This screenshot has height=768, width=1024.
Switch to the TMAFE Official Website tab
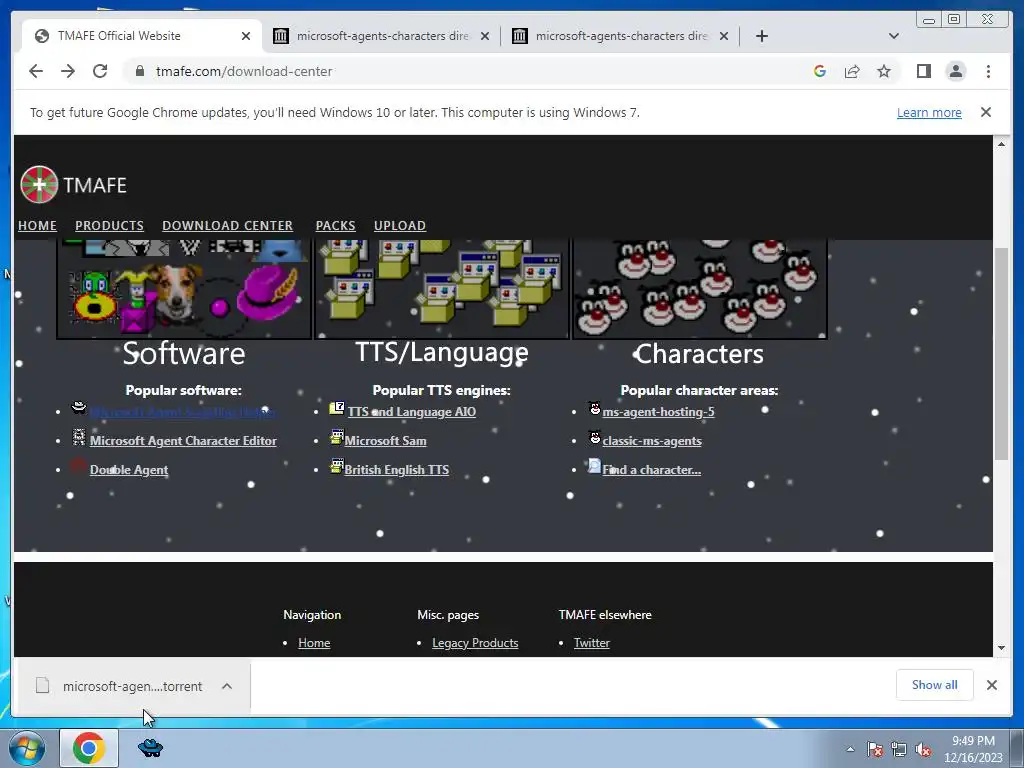click(142, 36)
